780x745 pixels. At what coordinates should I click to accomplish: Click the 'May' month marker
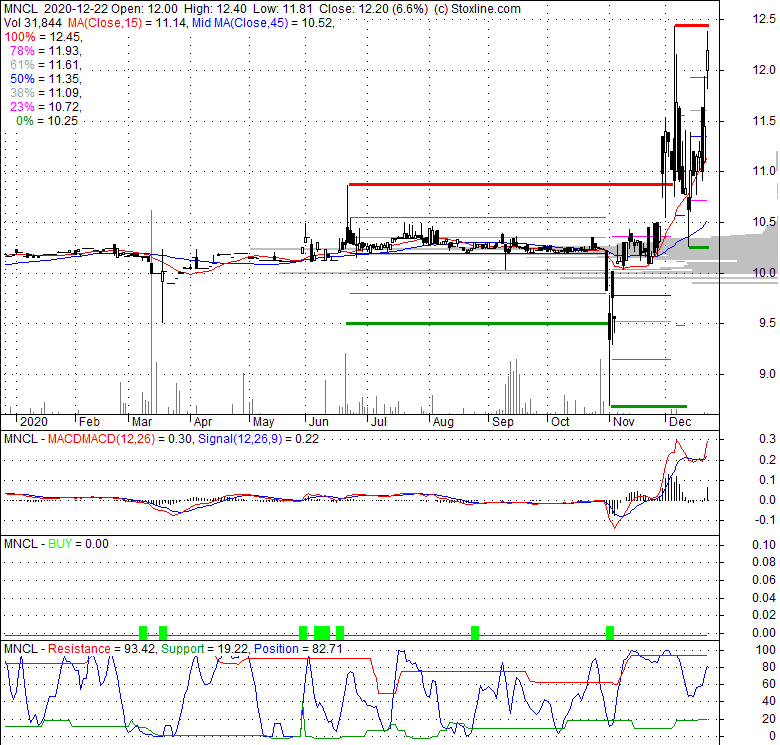264,422
